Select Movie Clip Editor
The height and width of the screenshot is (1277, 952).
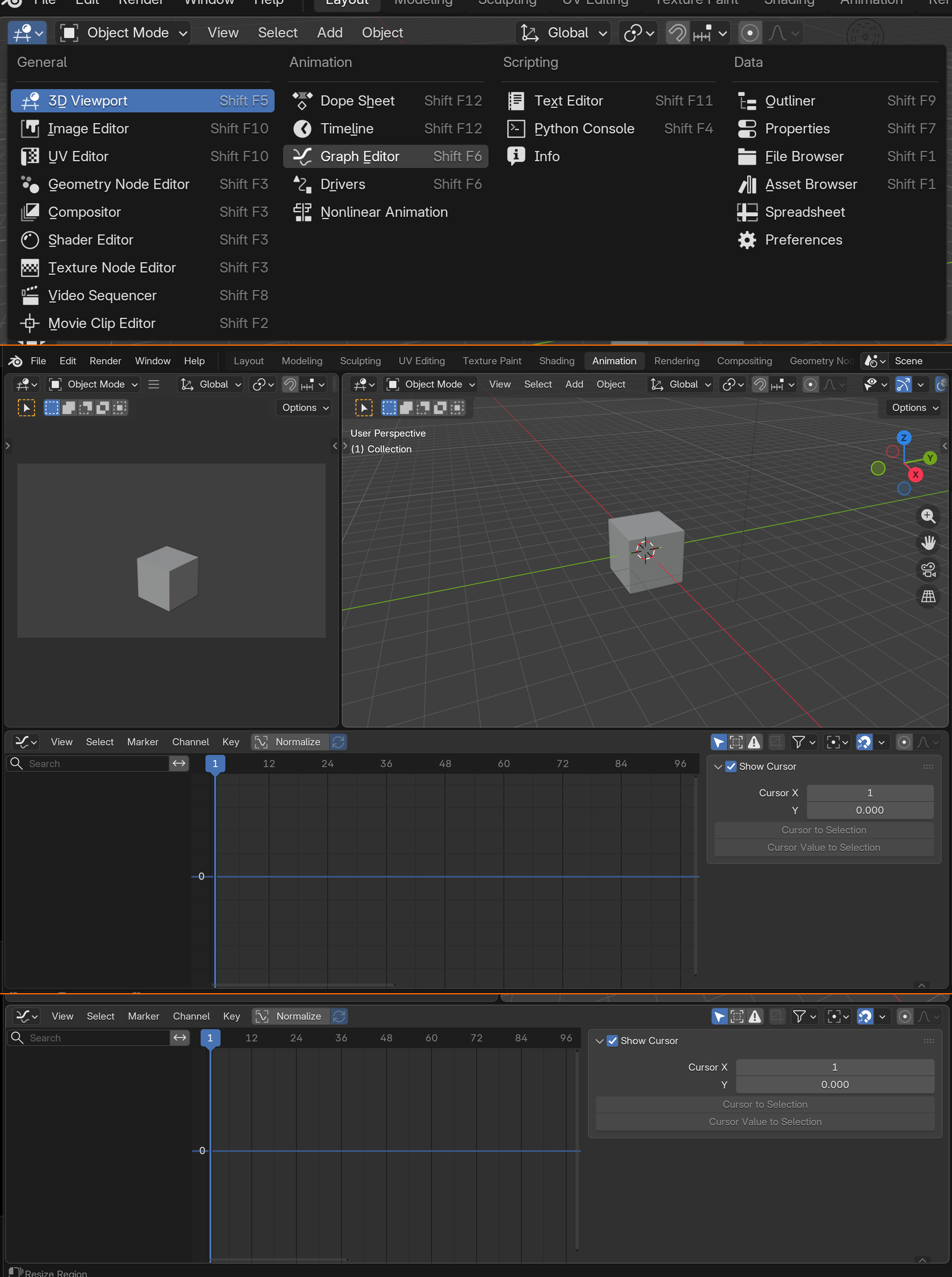(x=142, y=323)
